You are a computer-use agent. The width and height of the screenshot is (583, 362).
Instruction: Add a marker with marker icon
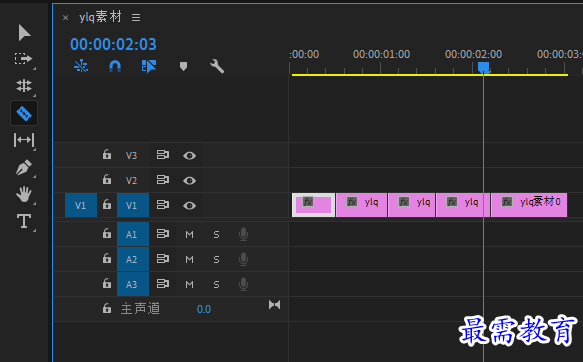[x=183, y=67]
